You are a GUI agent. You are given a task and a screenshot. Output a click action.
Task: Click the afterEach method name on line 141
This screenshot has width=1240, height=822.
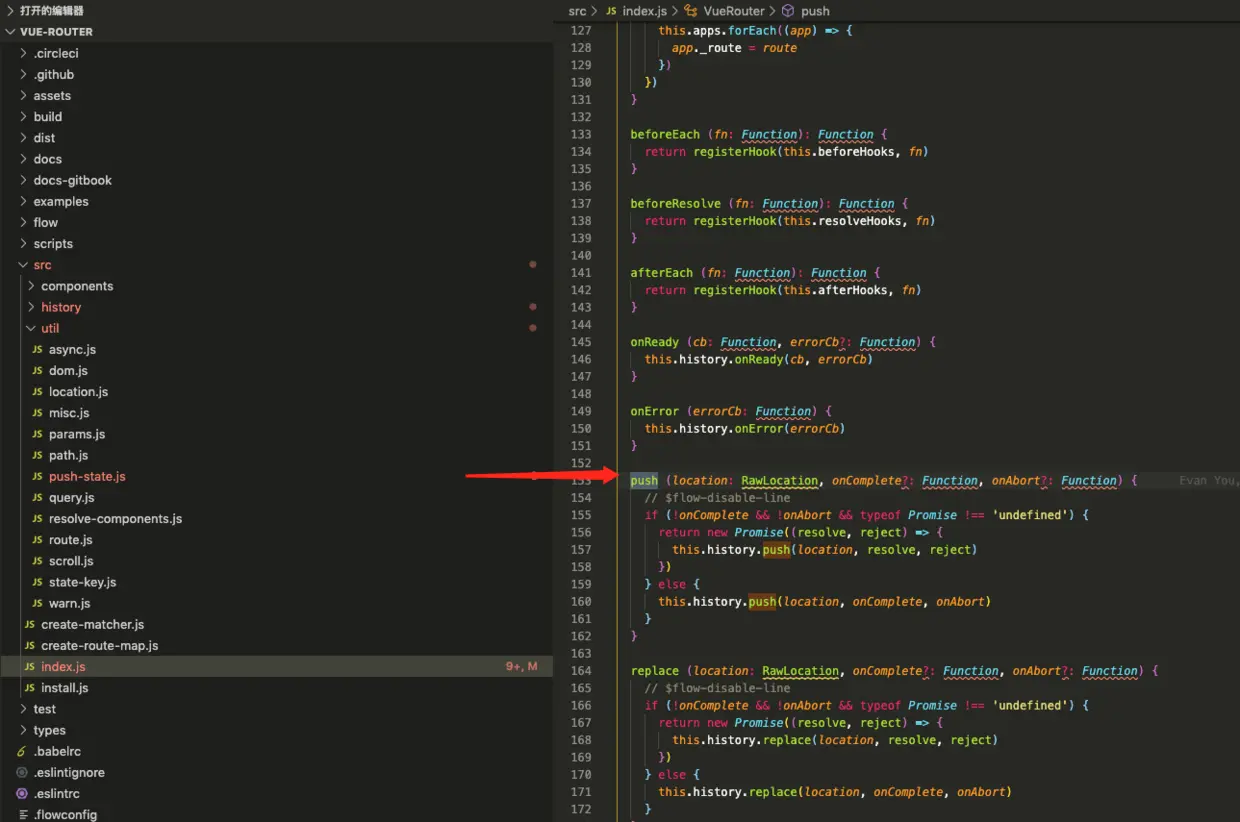tap(661, 273)
